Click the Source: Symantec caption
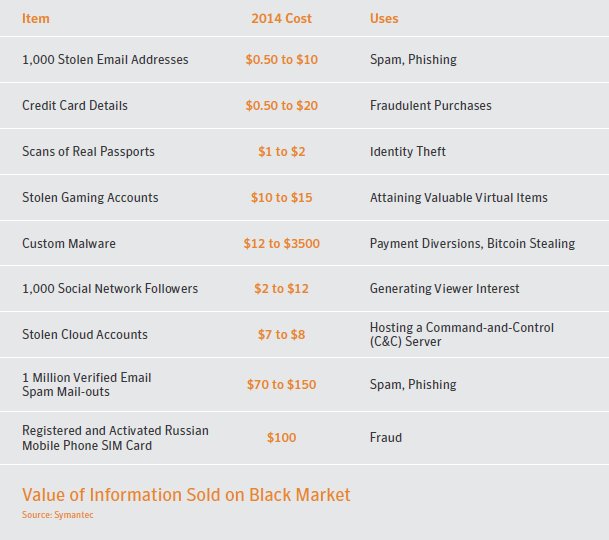 (57, 515)
